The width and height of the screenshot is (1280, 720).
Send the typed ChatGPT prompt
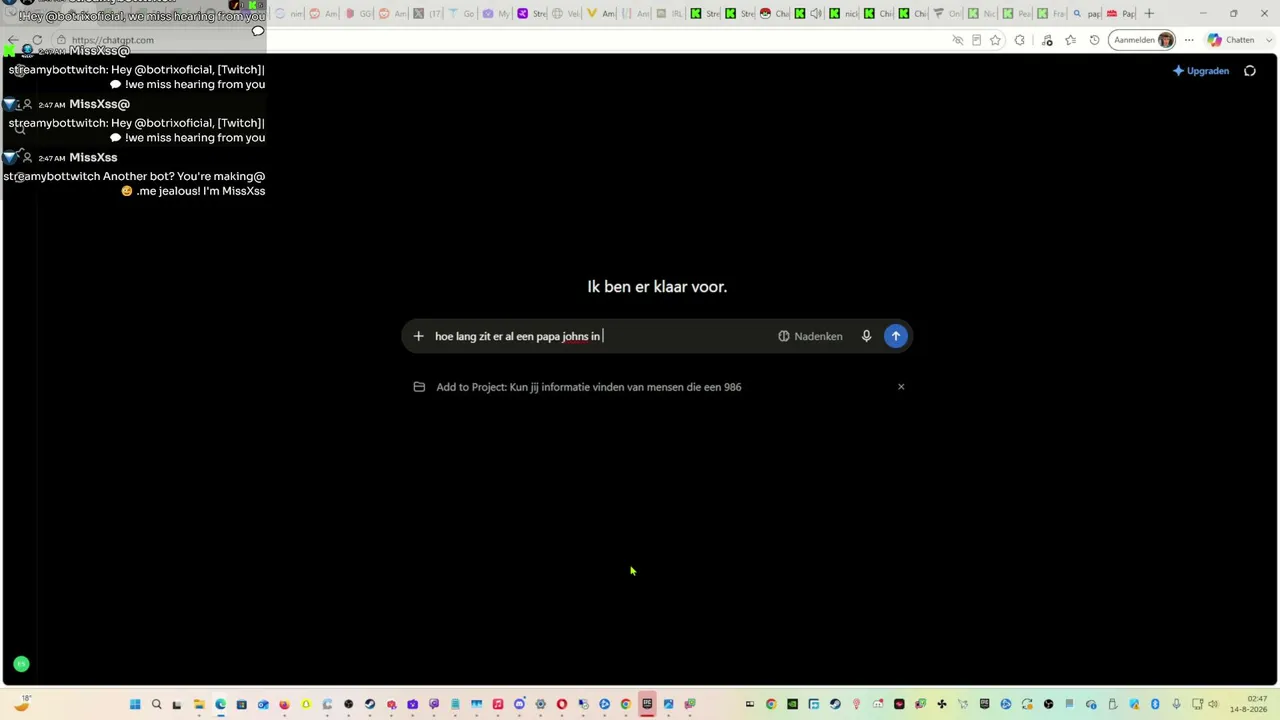(895, 336)
